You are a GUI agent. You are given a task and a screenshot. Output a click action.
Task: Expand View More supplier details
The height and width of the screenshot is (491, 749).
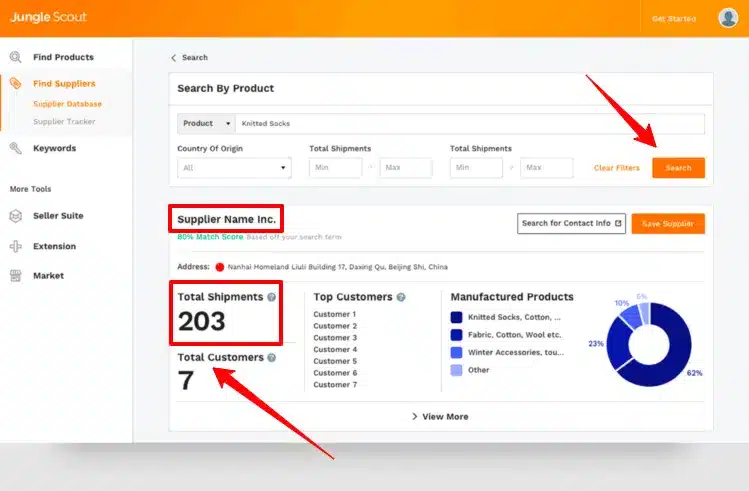point(440,416)
